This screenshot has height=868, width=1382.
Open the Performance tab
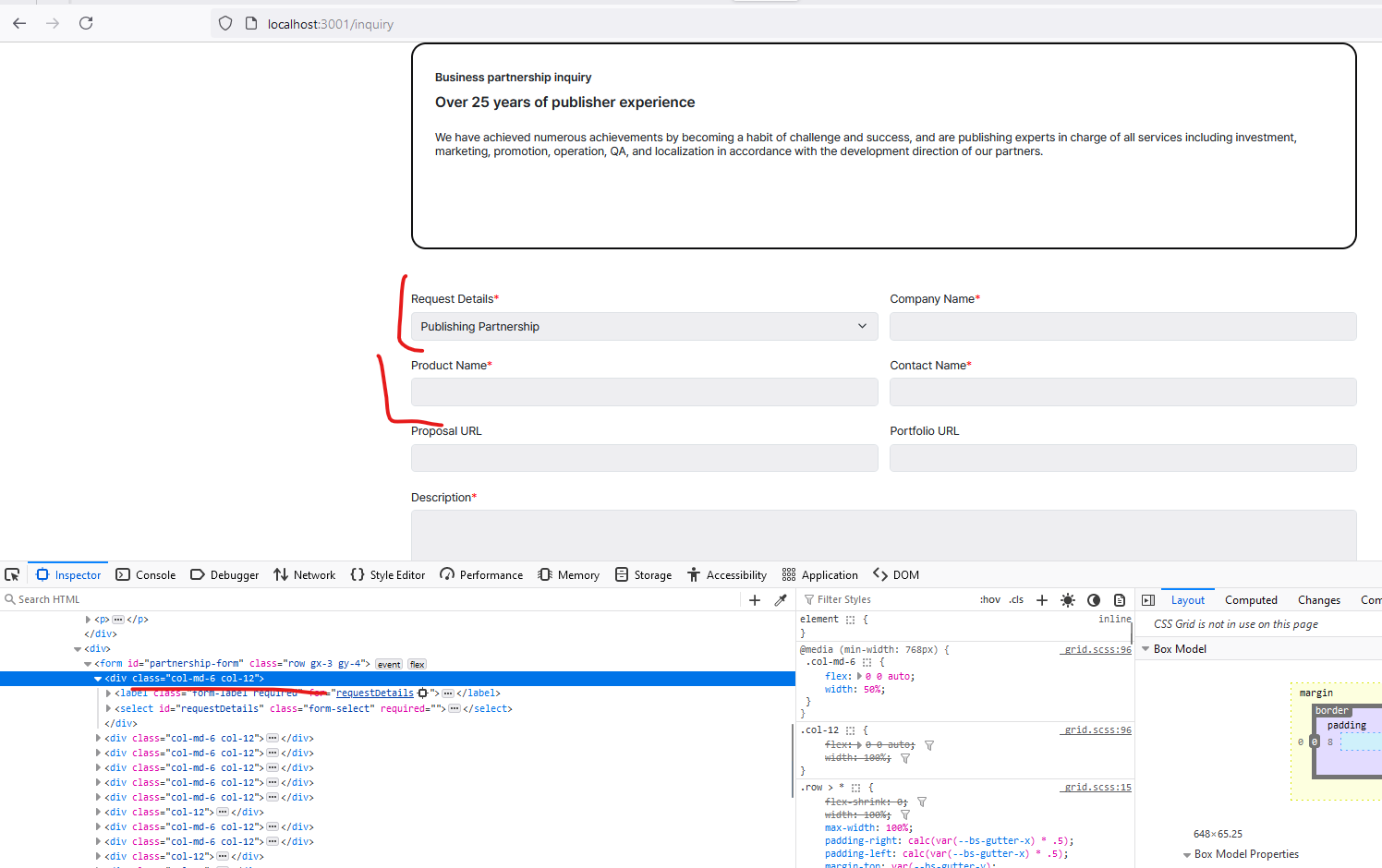(x=481, y=574)
